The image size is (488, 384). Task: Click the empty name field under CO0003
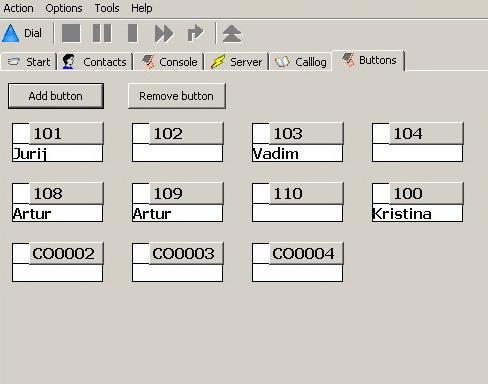click(x=177, y=273)
